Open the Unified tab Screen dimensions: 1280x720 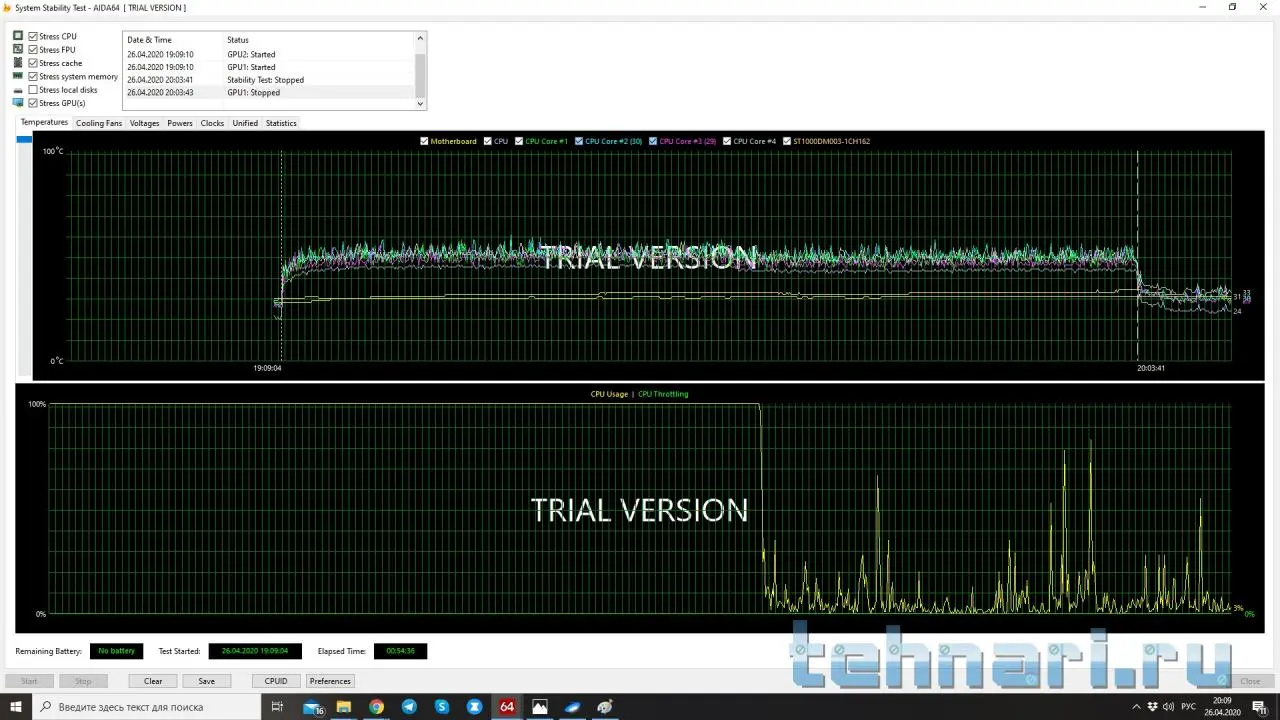pos(245,123)
